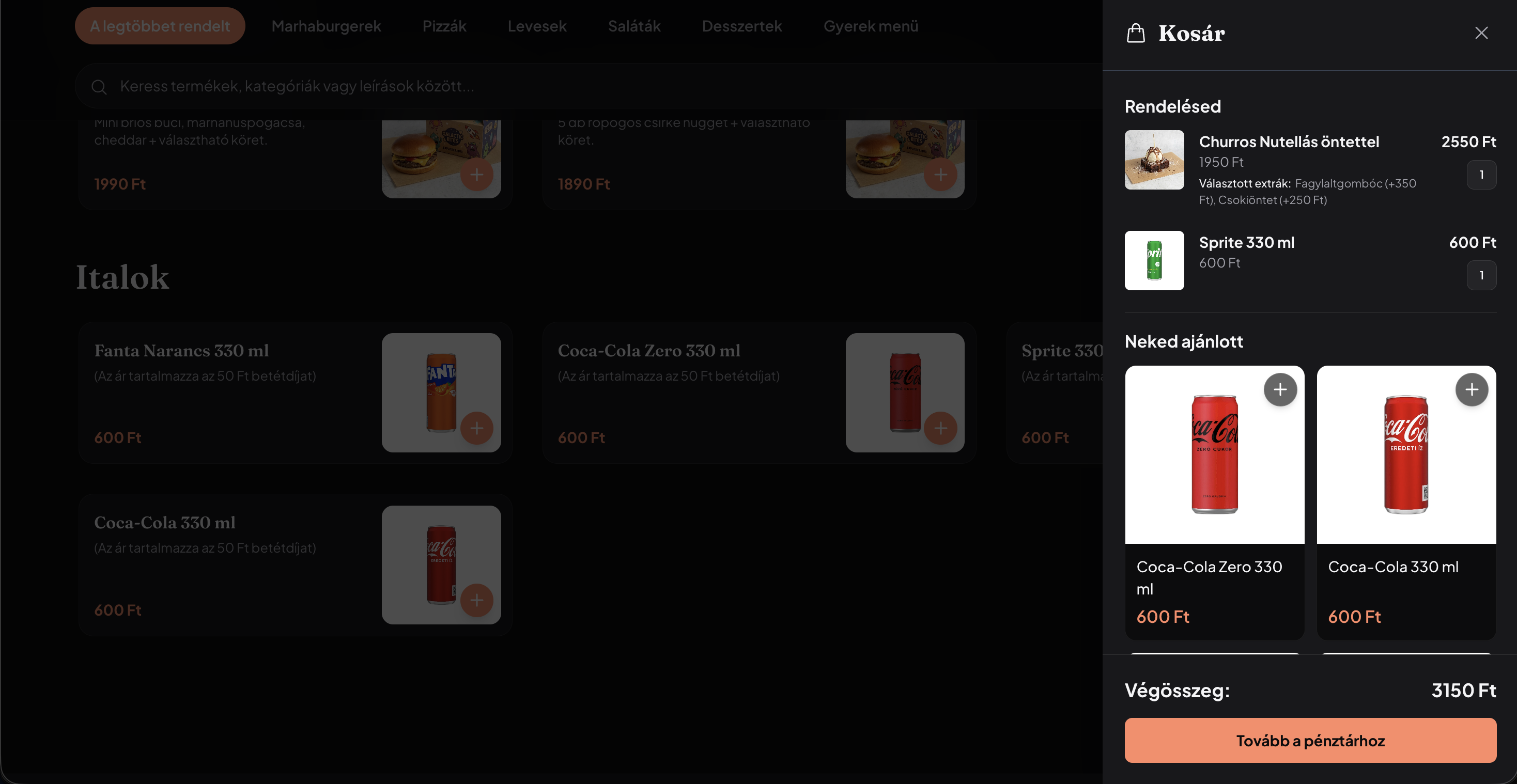Add recommended Coca-Cola 330 ml via plus icon
Screen dimensions: 1517x784
1471,389
